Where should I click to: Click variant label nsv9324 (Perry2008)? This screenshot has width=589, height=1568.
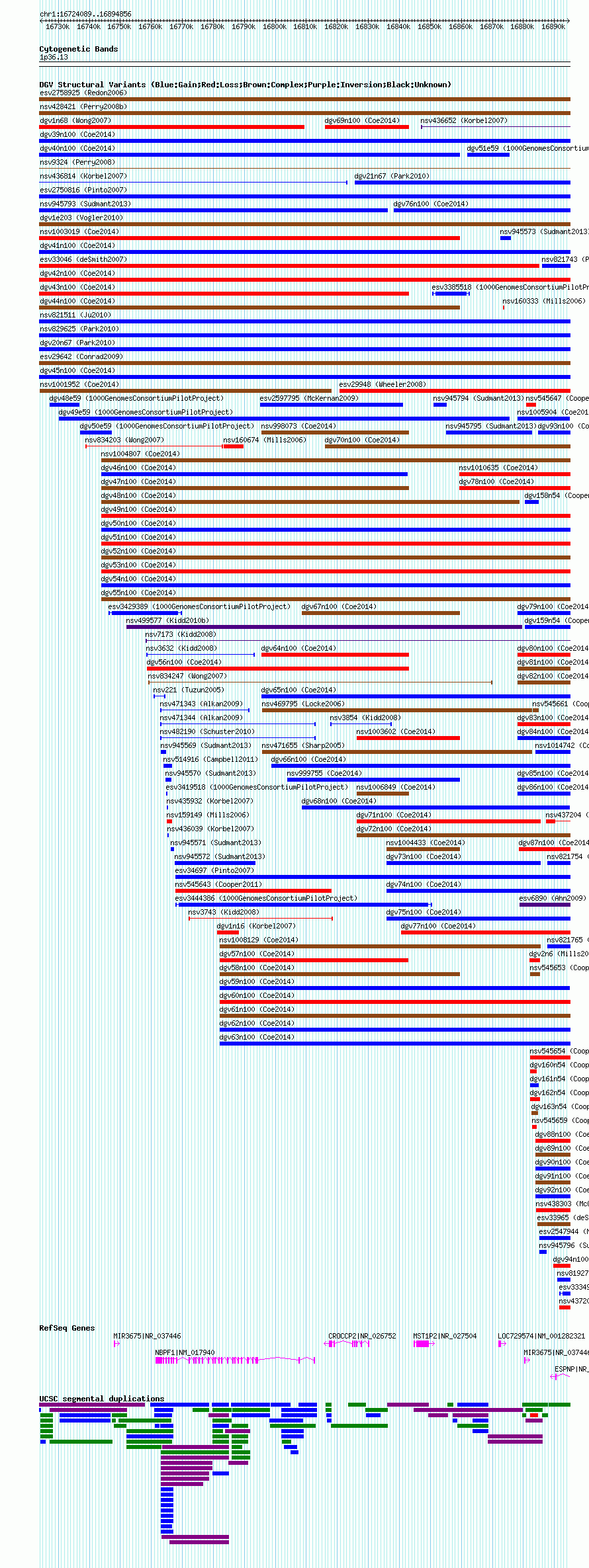[77, 162]
